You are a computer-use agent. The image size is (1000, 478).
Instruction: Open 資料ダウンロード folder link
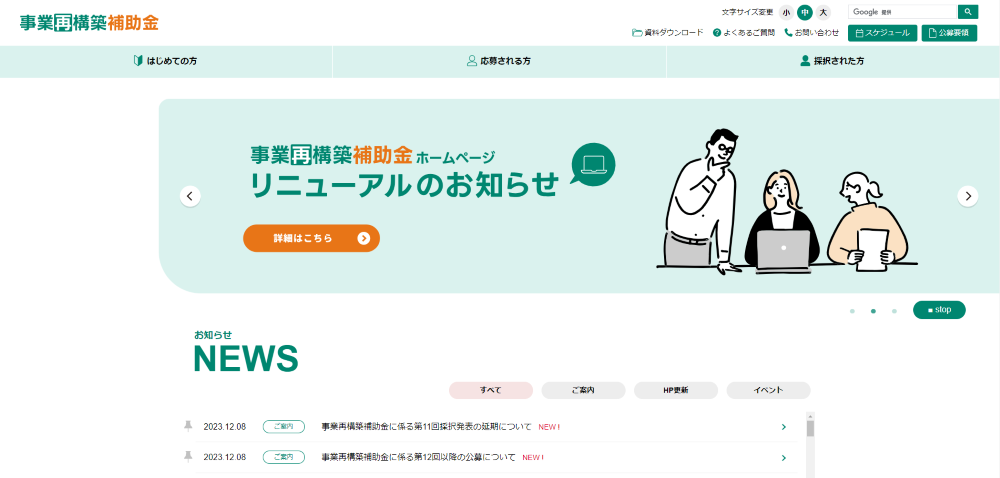[x=667, y=33]
